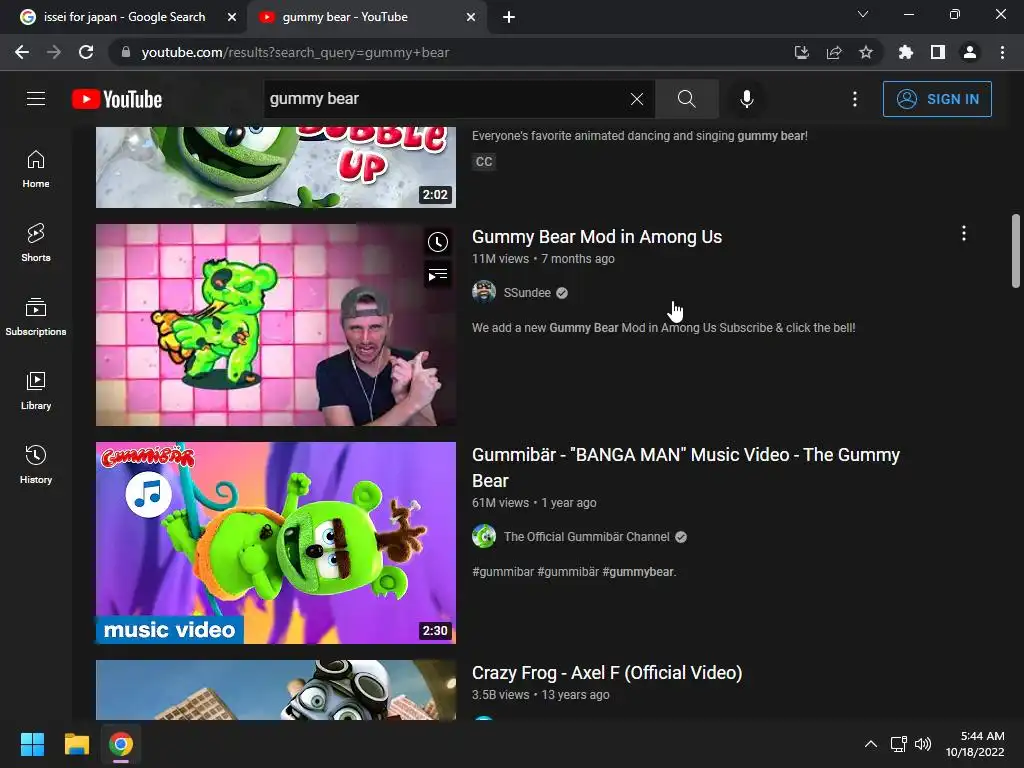
Task: Click the CC badge
Action: click(484, 161)
